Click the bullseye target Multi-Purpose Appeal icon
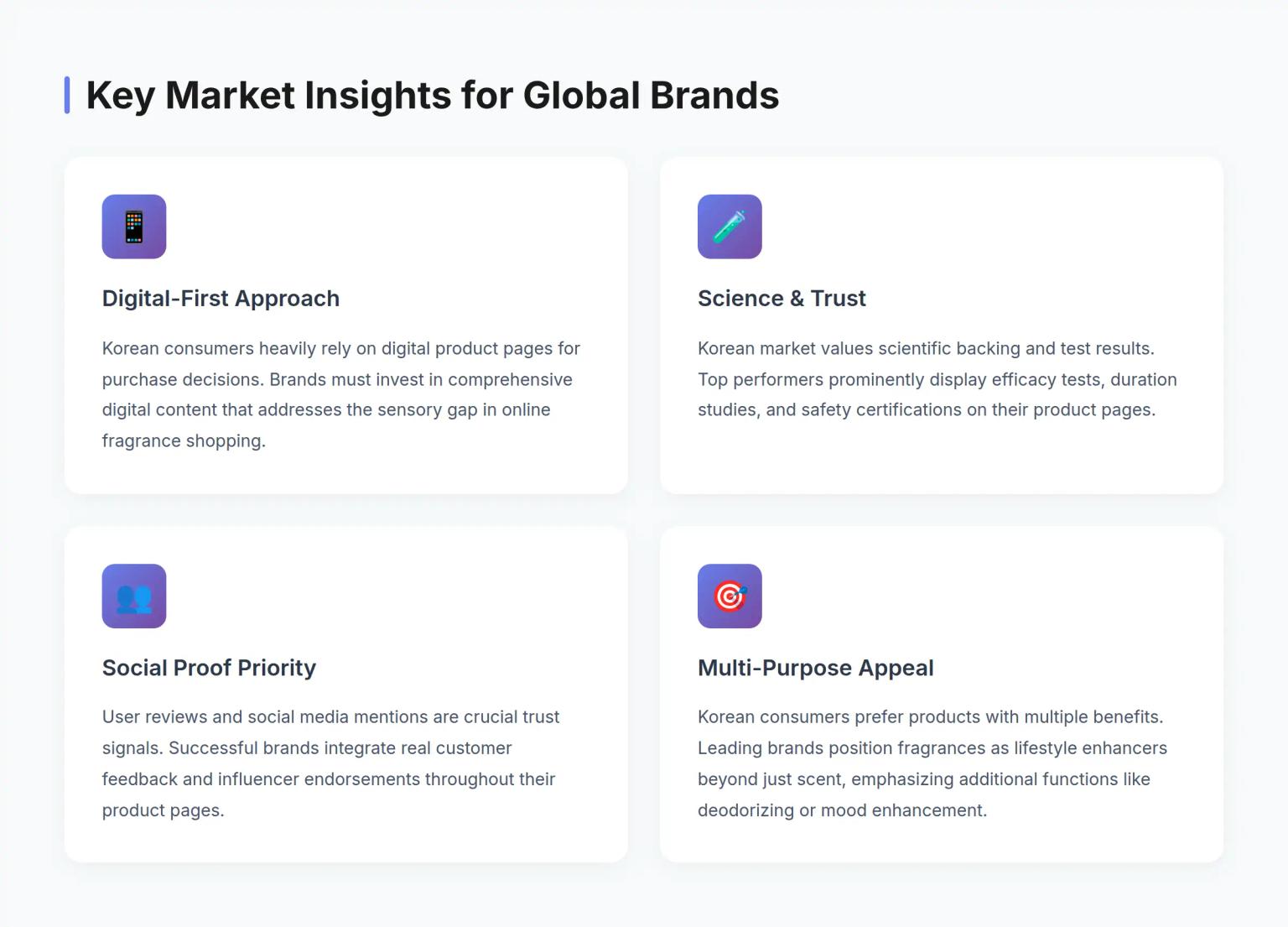Screen dimensions: 1288x927 pos(730,596)
